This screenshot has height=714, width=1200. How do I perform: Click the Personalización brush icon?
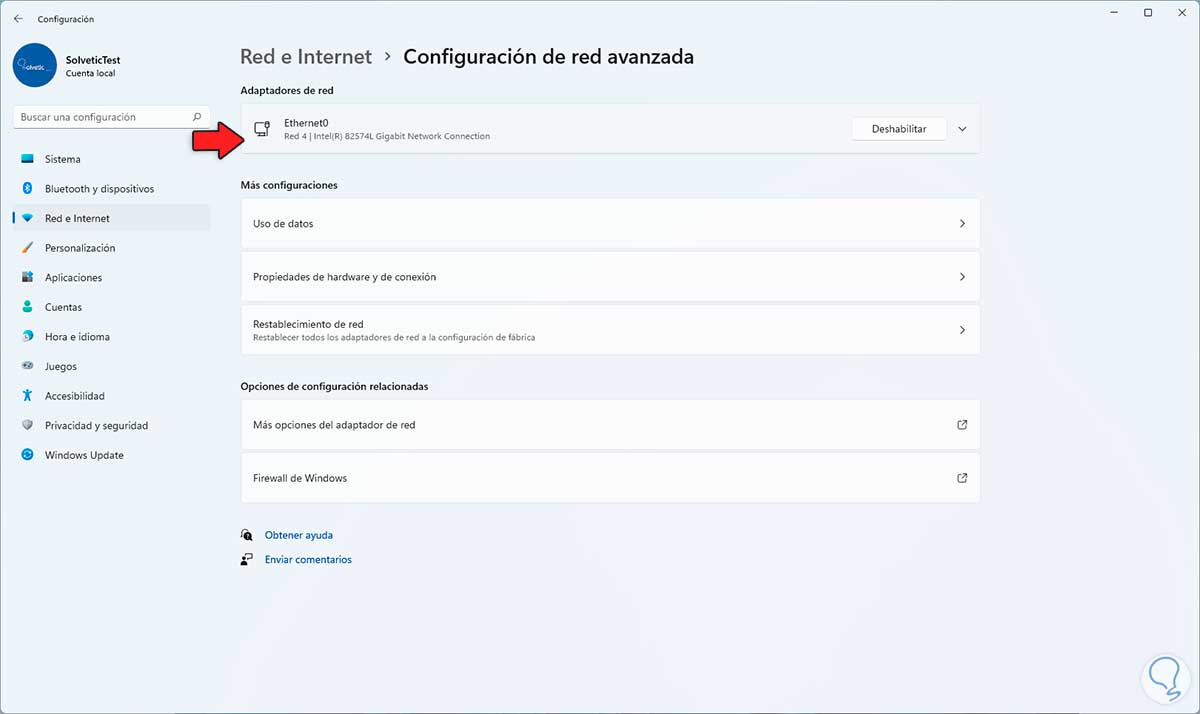27,248
